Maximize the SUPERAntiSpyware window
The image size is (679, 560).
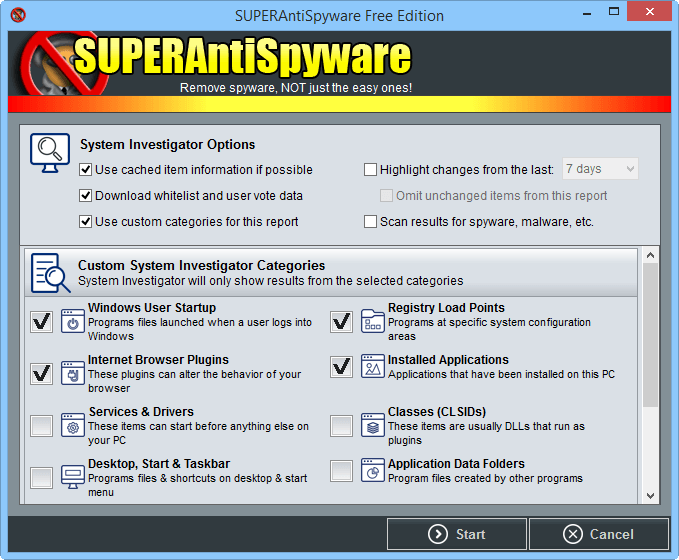click(x=614, y=11)
